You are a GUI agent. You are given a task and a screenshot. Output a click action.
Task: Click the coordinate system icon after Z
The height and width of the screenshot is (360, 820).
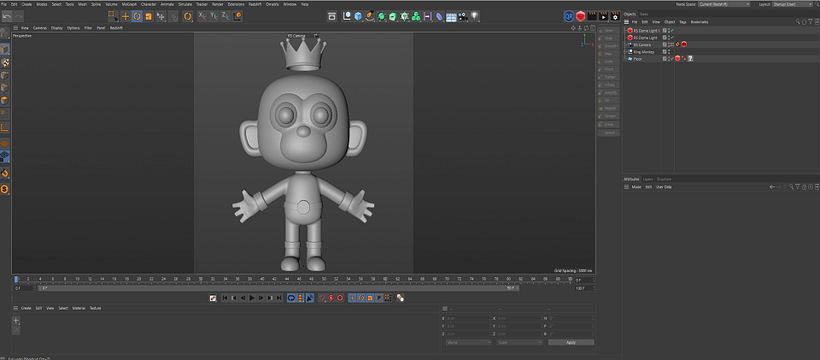[237, 16]
